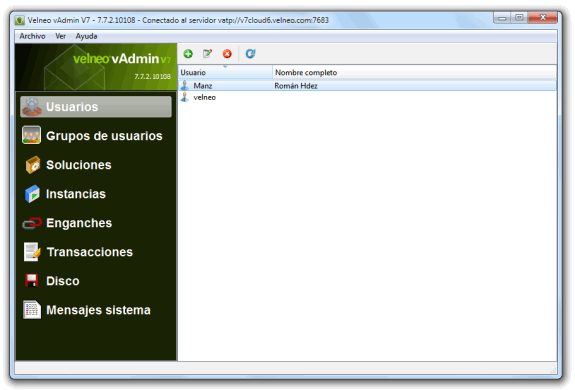Click the Mensajes sistema document icon

[32, 310]
